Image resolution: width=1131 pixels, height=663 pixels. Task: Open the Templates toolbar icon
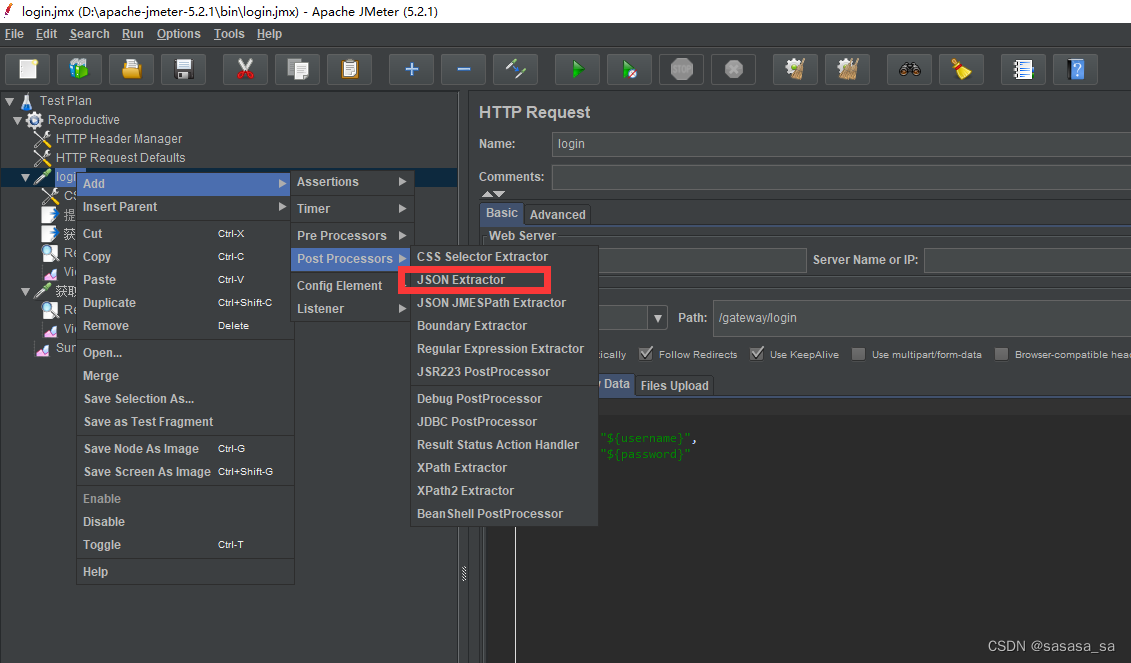coord(79,69)
